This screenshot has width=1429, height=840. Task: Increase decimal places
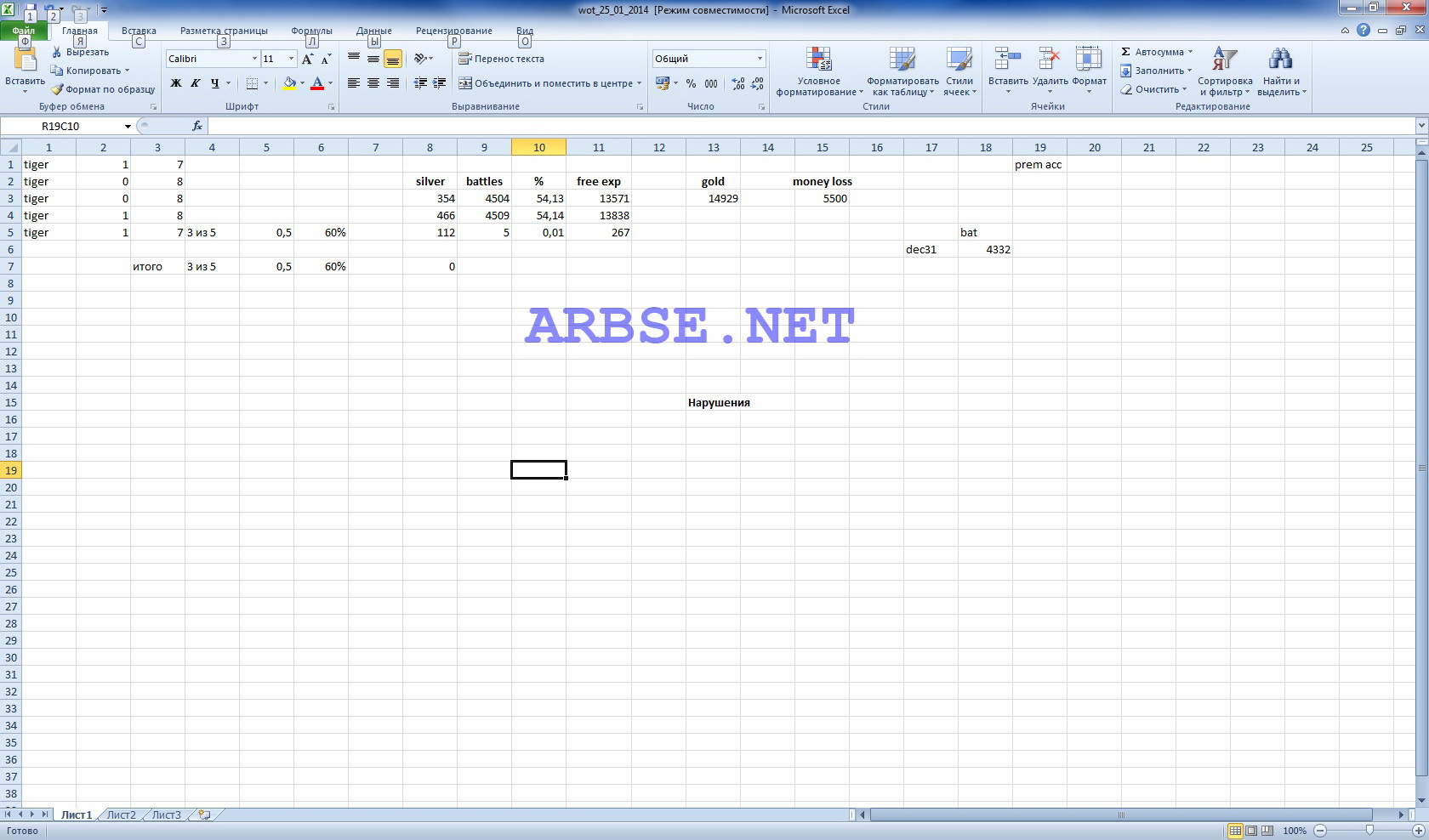pyautogui.click(x=737, y=83)
